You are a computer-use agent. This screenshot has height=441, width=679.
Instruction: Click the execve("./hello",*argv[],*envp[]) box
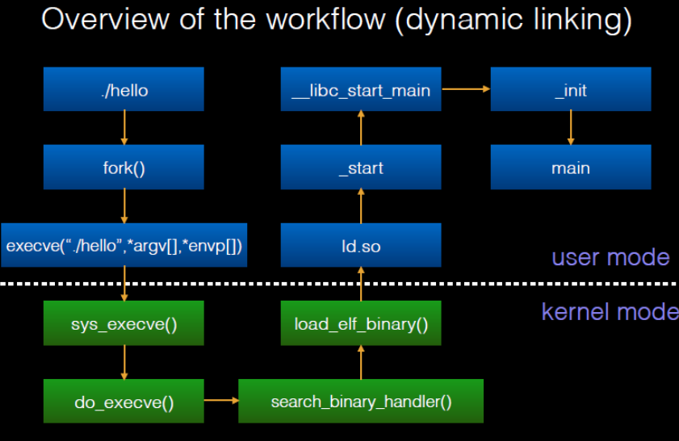(x=124, y=245)
